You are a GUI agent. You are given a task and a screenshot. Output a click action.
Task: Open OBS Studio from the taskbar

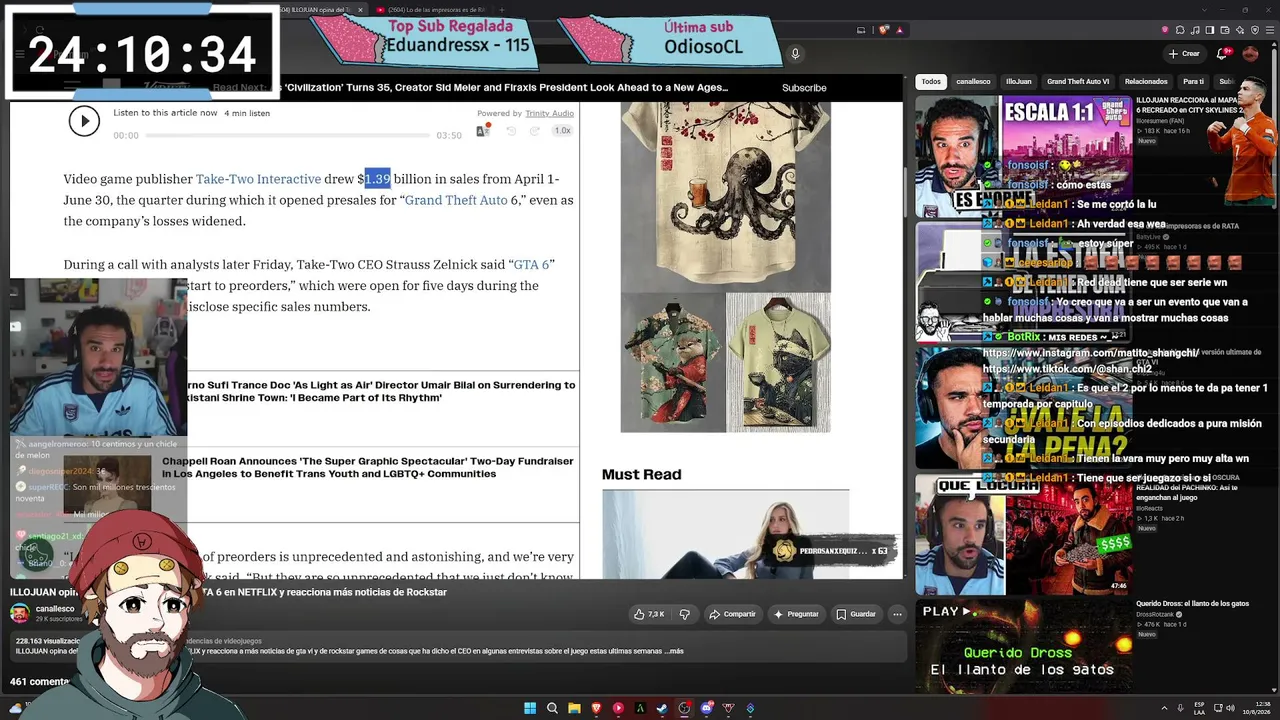[684, 709]
